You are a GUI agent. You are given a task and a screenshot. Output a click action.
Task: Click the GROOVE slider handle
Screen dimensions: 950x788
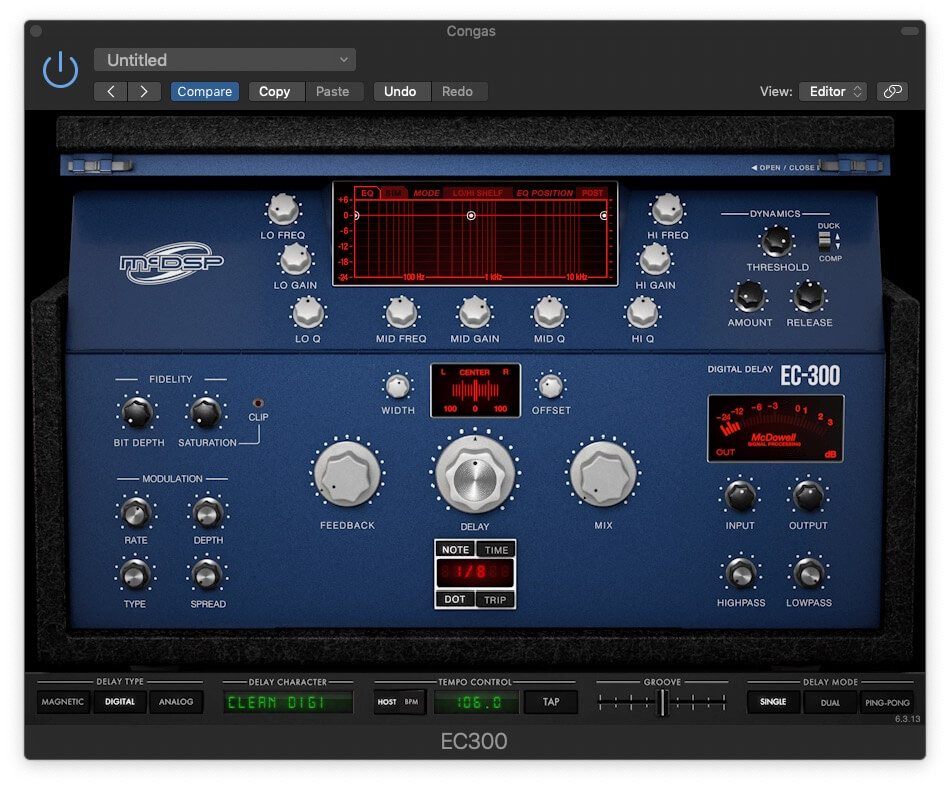coord(662,703)
